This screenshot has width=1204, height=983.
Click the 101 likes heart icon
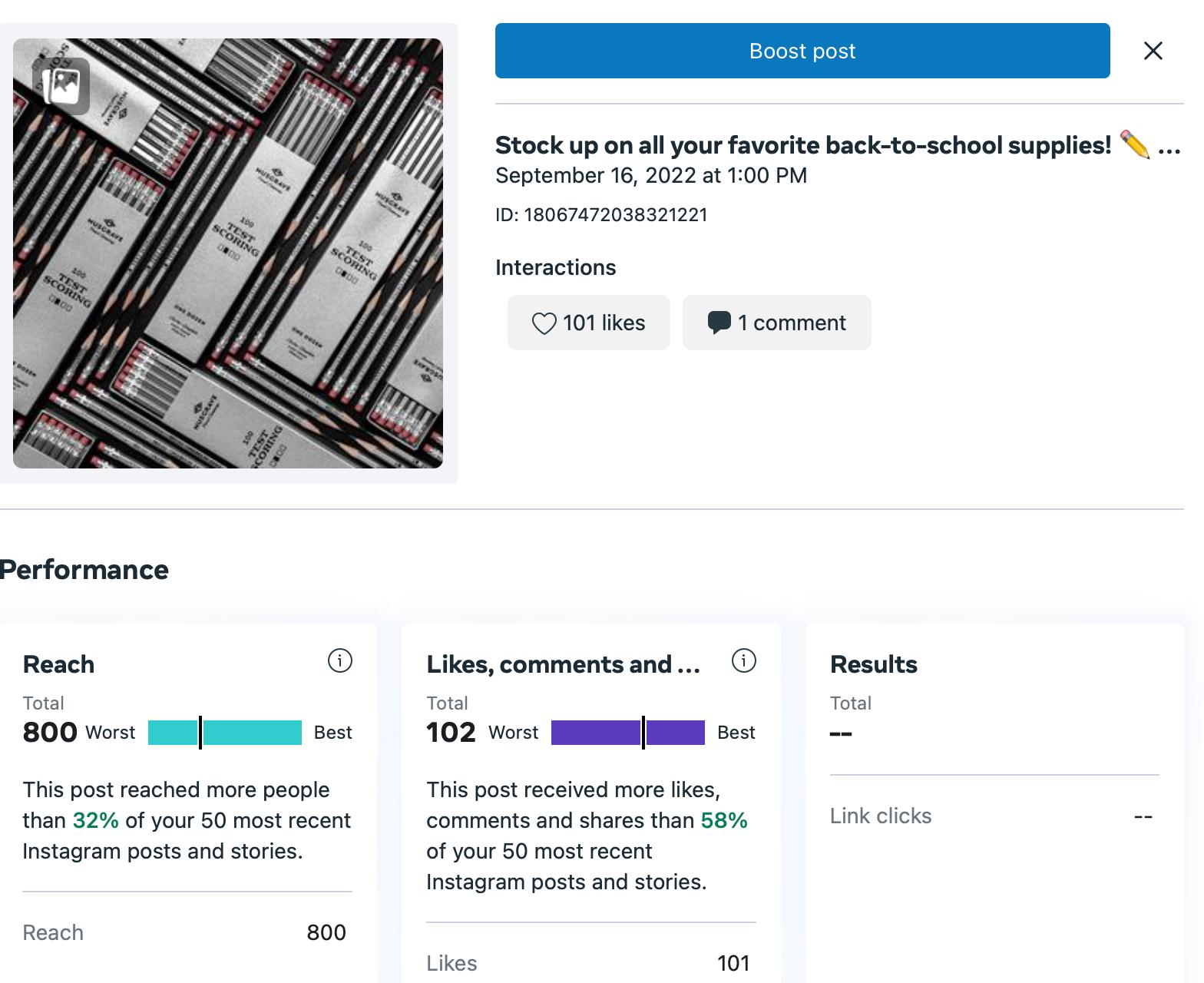[544, 323]
